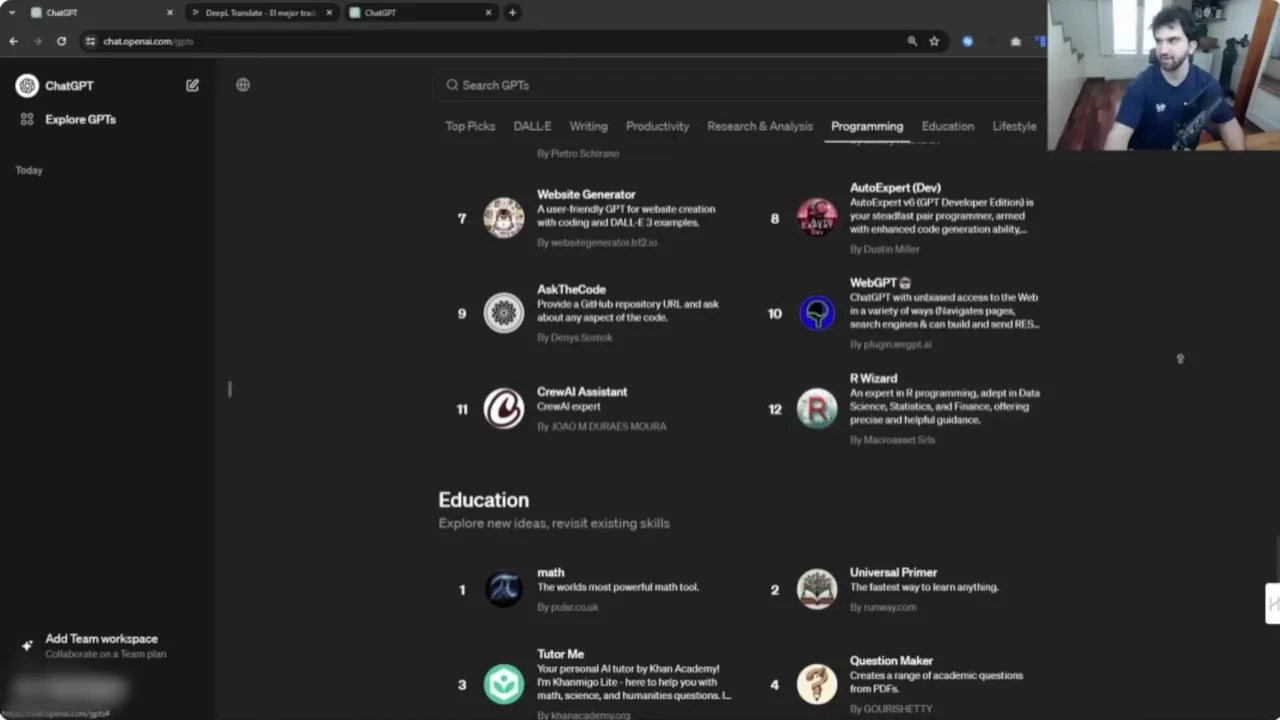Switch to the Writing tab
Screen dimensions: 1280x720
point(588,126)
